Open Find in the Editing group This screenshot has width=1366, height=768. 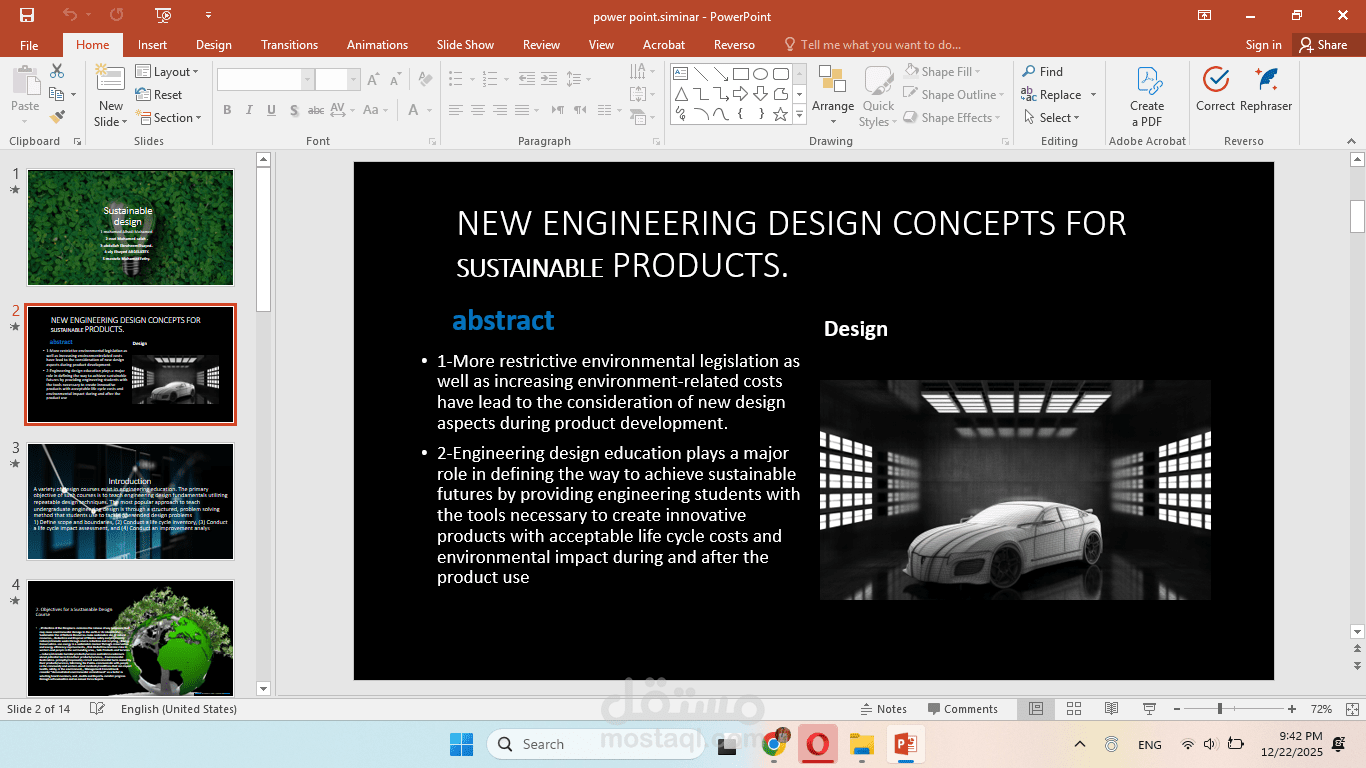(1046, 71)
